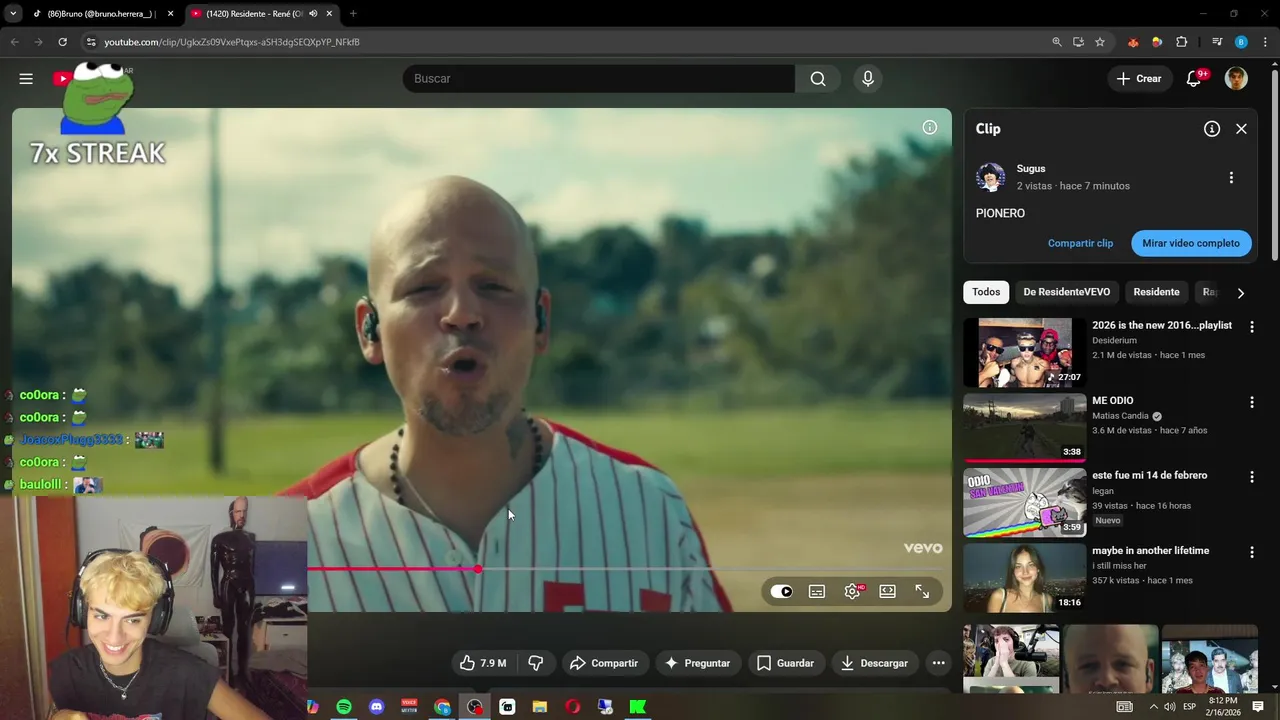1280x720 pixels.
Task: Bookmark this page with the star icon
Action: (x=1100, y=42)
